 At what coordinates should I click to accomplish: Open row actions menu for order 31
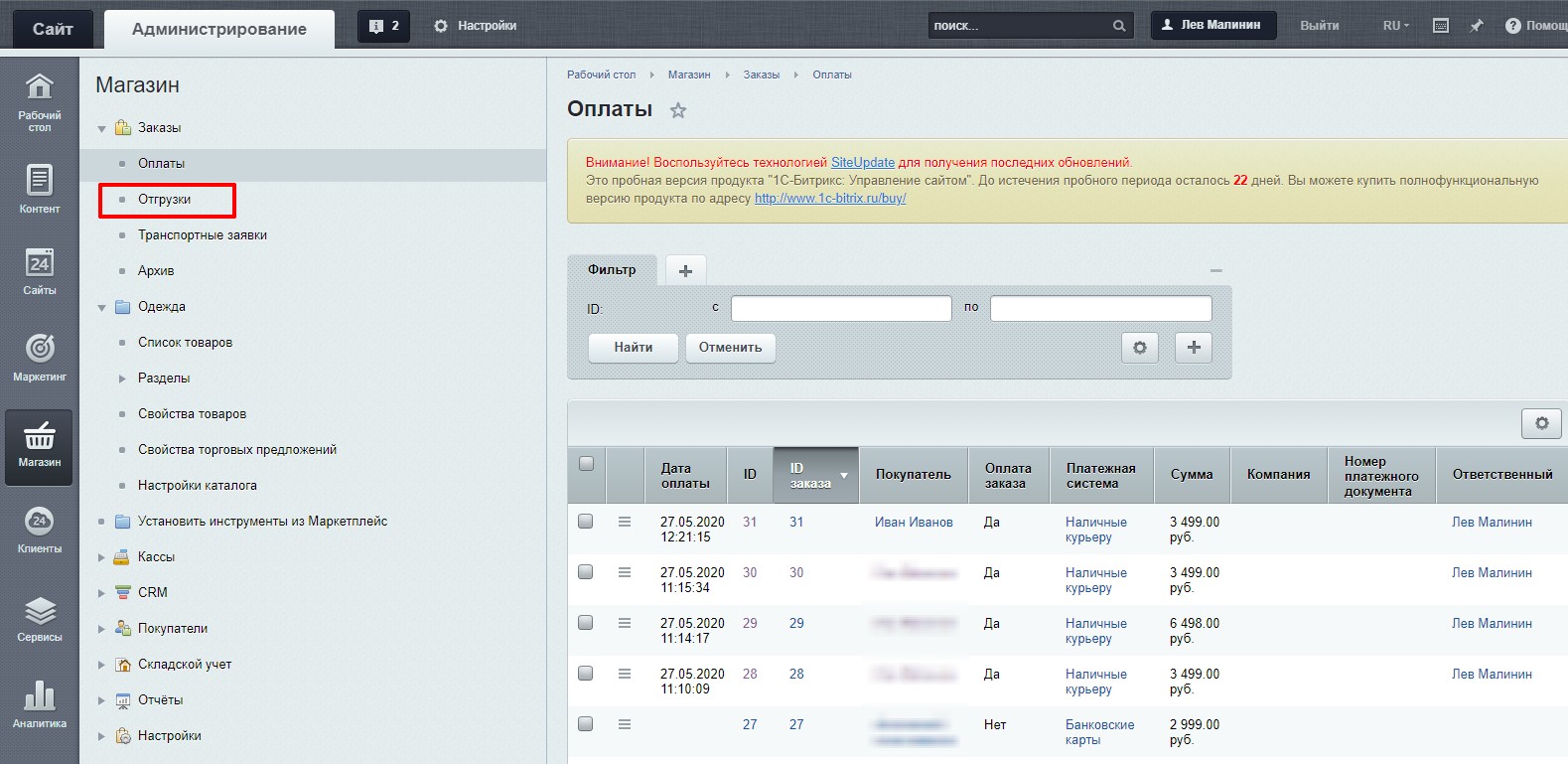click(625, 522)
